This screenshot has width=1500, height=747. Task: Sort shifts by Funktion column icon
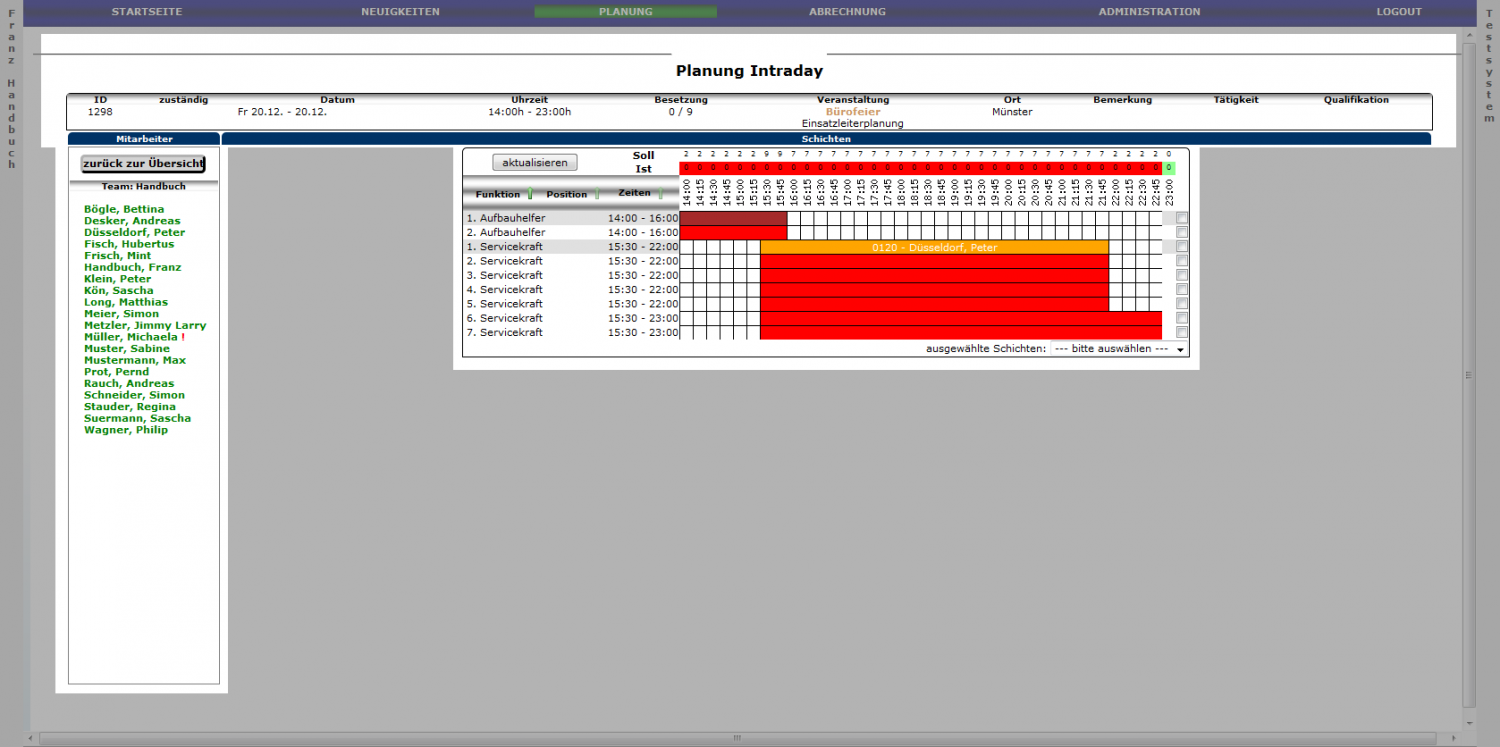coord(530,194)
